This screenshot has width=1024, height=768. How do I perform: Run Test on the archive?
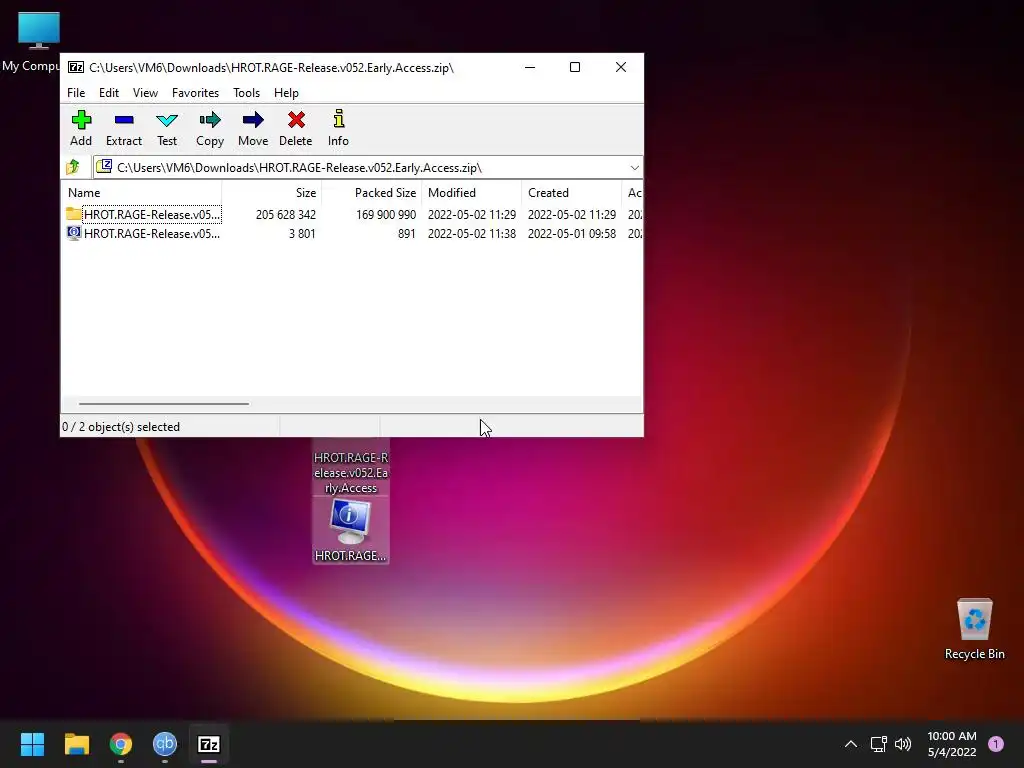pyautogui.click(x=167, y=128)
